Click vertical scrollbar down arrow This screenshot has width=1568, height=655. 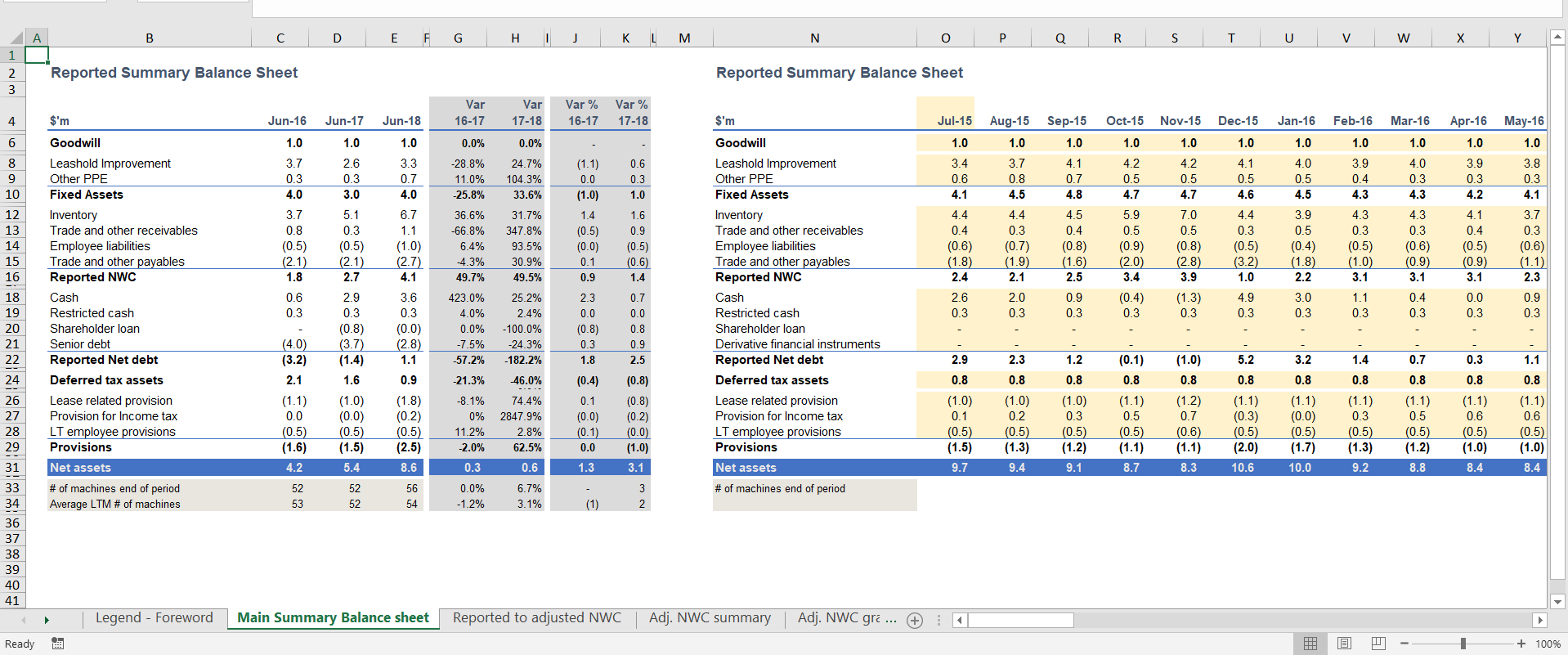point(1557,602)
